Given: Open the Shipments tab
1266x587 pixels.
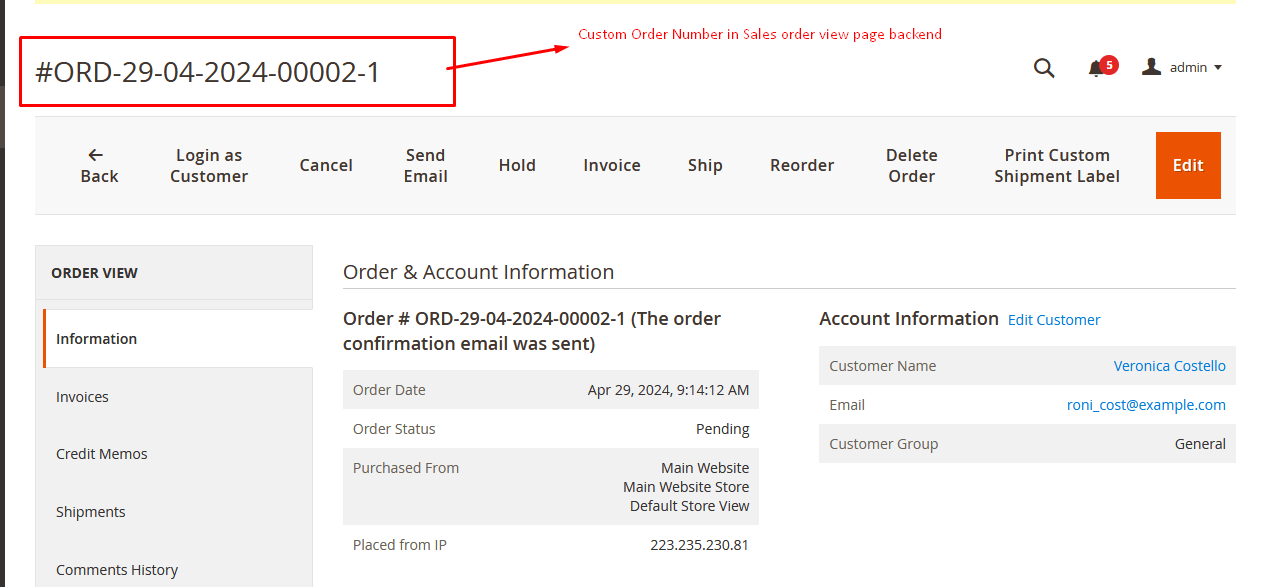Looking at the screenshot, I should pyautogui.click(x=91, y=512).
